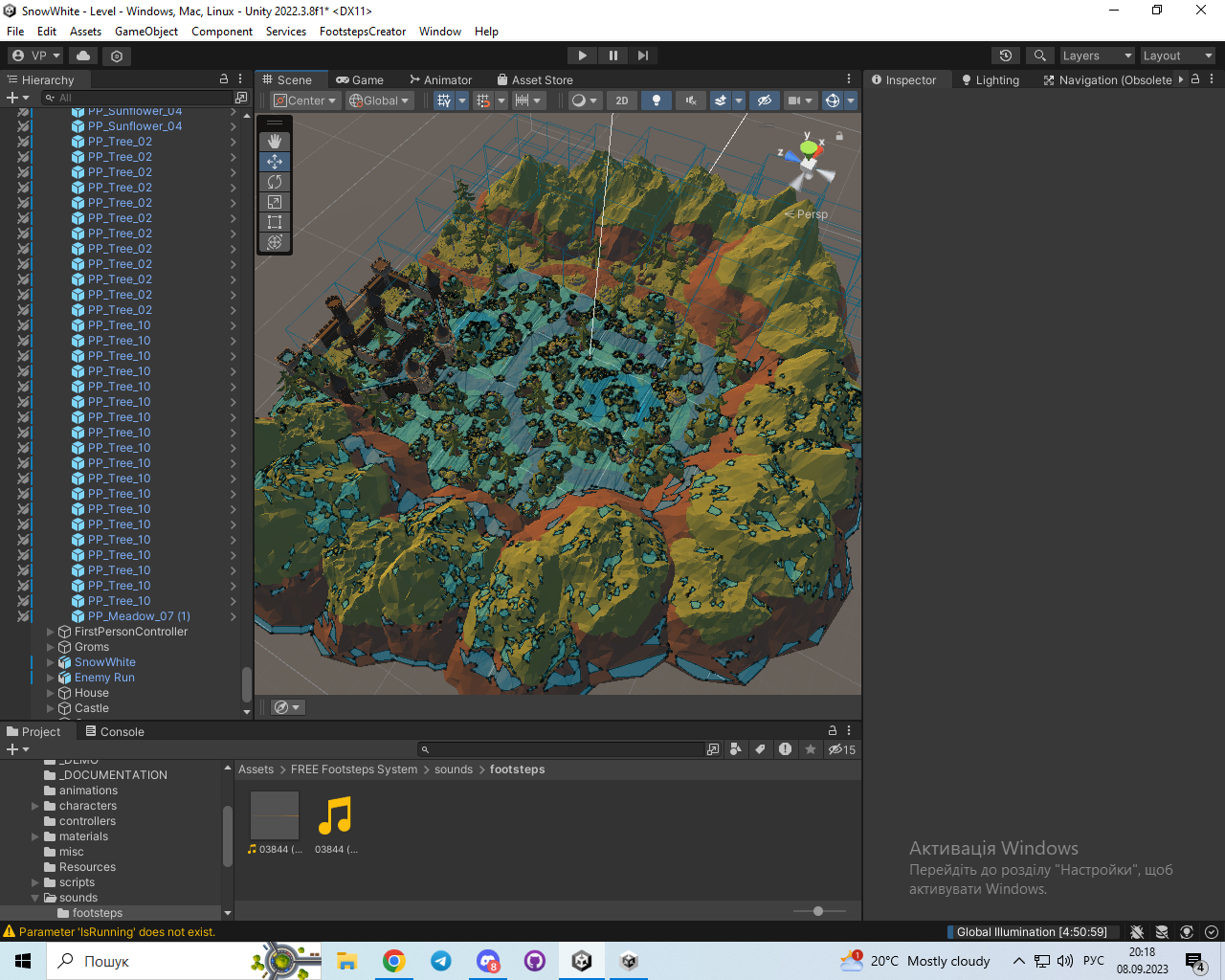Adjust the Project icon size slider
Image resolution: width=1225 pixels, height=980 pixels.
tap(818, 911)
